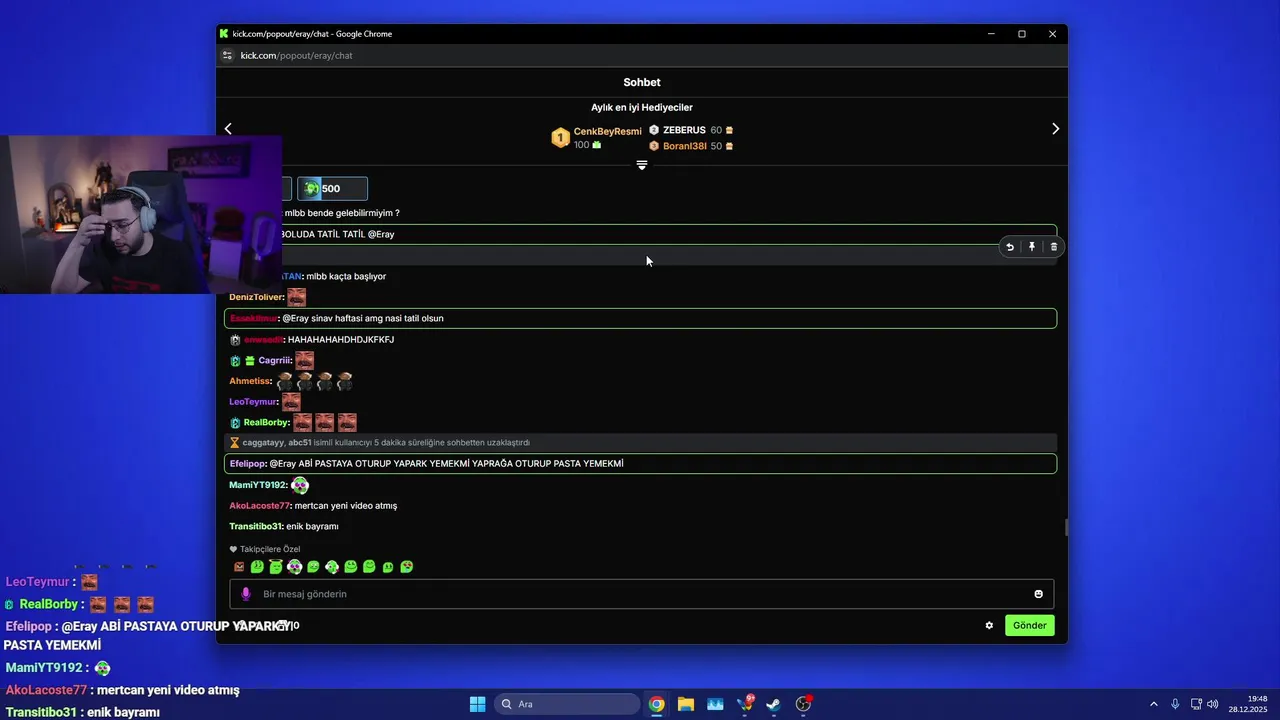Click the taskbar Ara search box

568,704
